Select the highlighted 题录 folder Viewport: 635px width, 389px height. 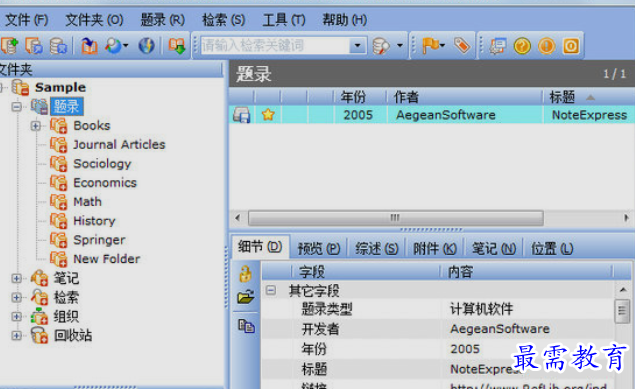pyautogui.click(x=67, y=106)
